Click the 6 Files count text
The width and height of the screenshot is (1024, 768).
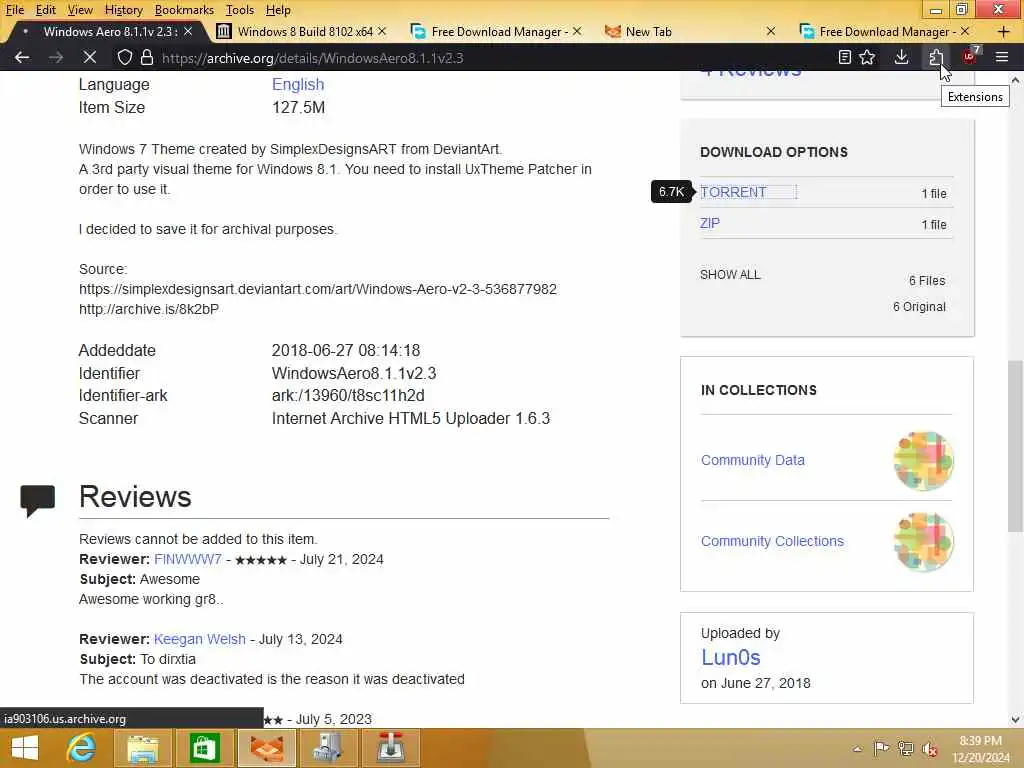tap(927, 280)
